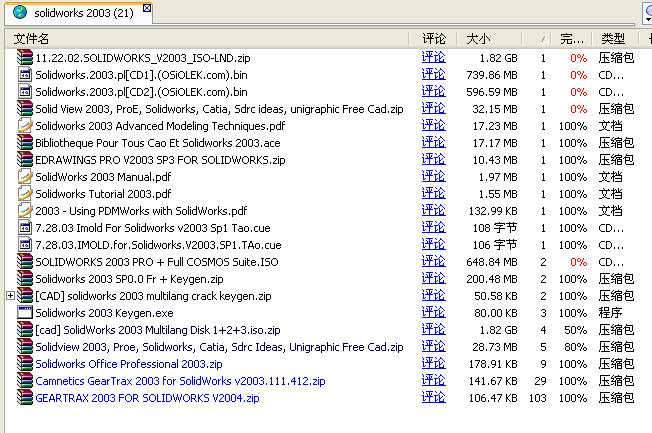Viewport: 652px width, 433px height.
Task: Click document icon of Solidworks Tutorial 2003.pdf
Action: point(25,194)
